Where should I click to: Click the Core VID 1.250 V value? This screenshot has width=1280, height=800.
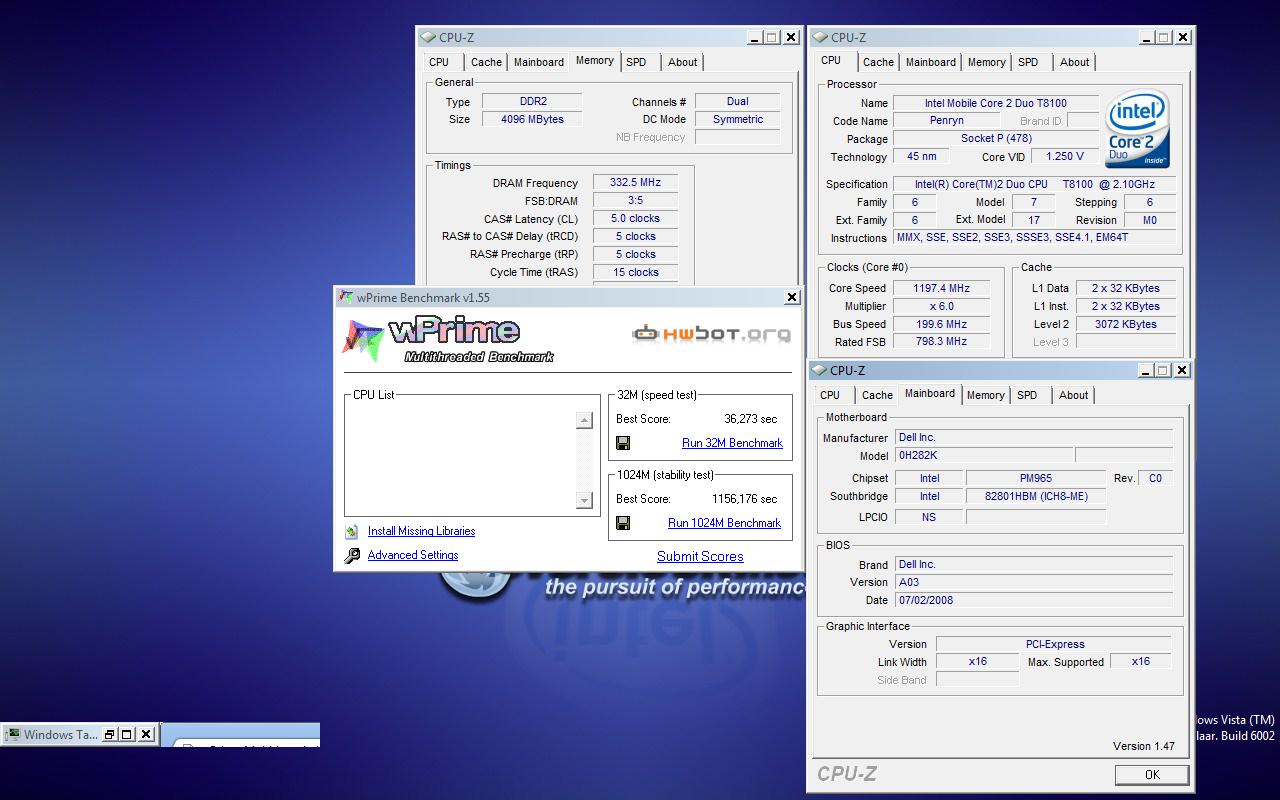pyautogui.click(x=1064, y=157)
